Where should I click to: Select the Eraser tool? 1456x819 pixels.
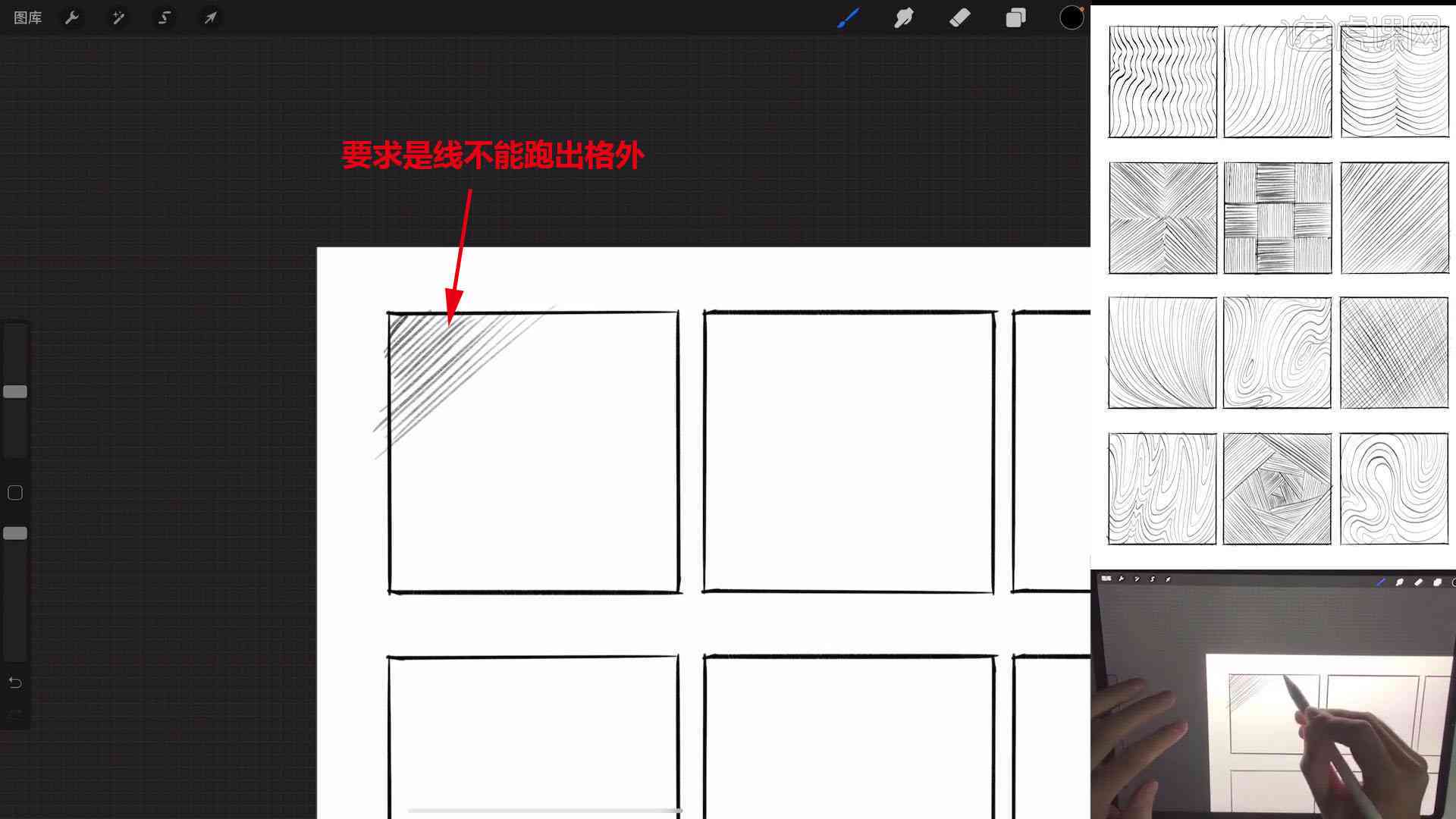960,17
